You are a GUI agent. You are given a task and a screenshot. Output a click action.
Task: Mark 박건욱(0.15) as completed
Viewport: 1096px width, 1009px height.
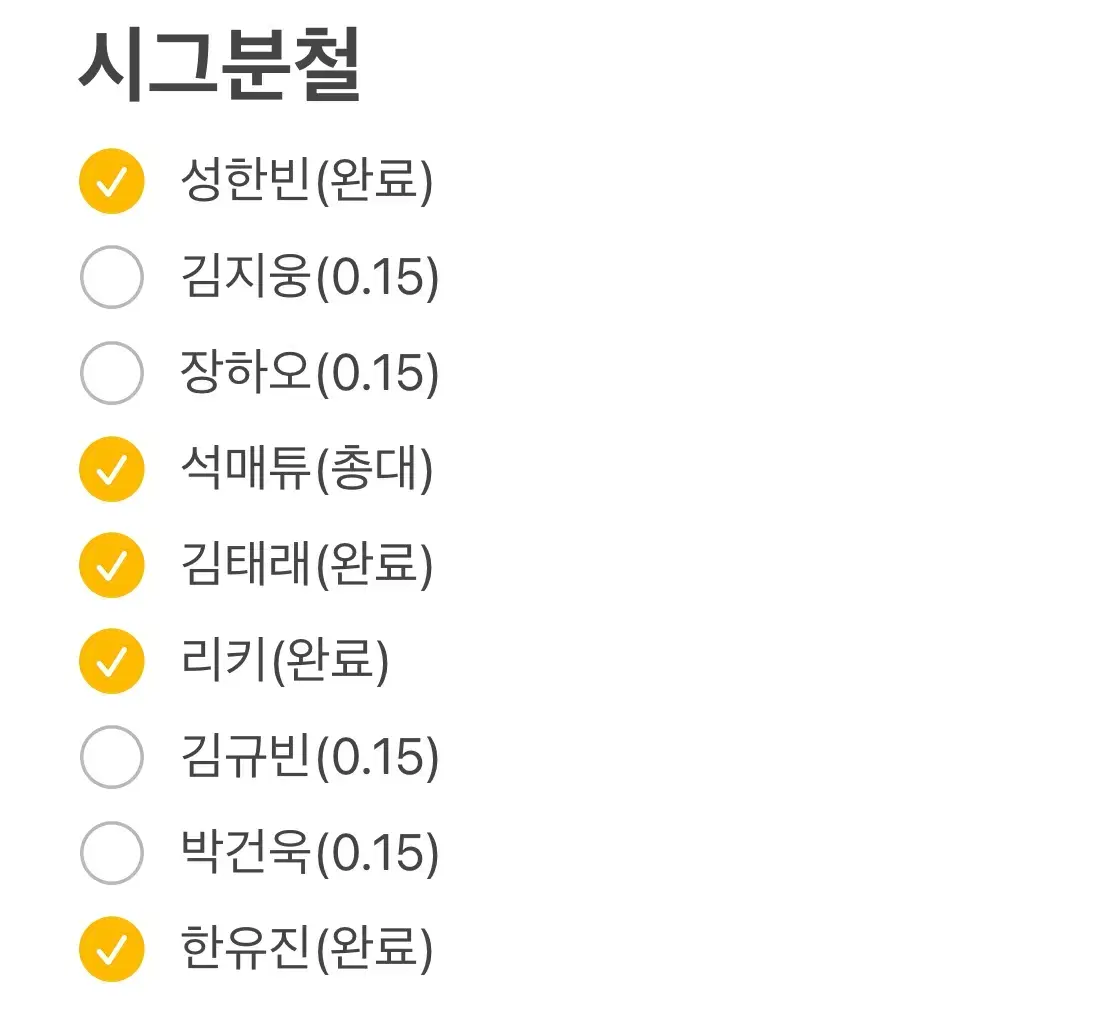point(112,852)
